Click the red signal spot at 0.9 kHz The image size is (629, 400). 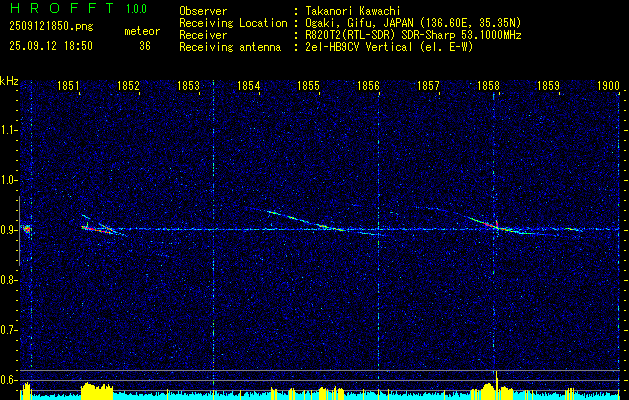27,229
